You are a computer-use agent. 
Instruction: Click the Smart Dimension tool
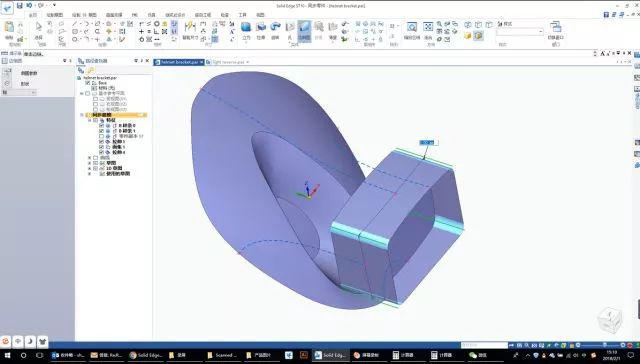click(x=190, y=31)
